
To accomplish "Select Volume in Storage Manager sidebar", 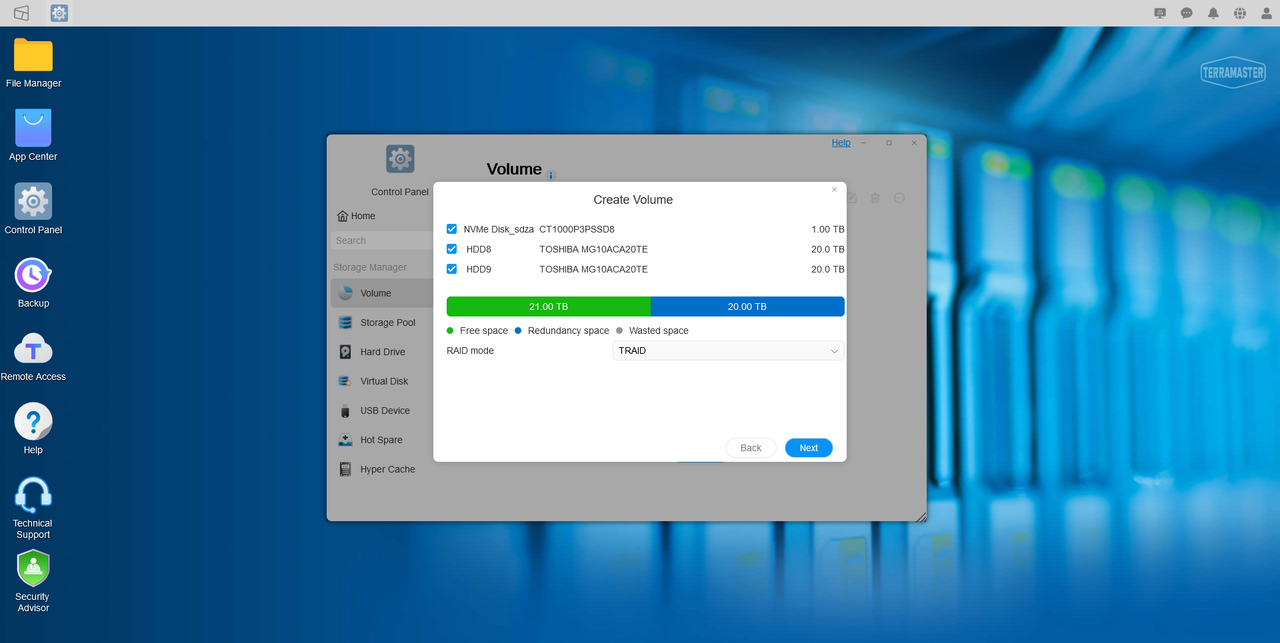I will 382,293.
